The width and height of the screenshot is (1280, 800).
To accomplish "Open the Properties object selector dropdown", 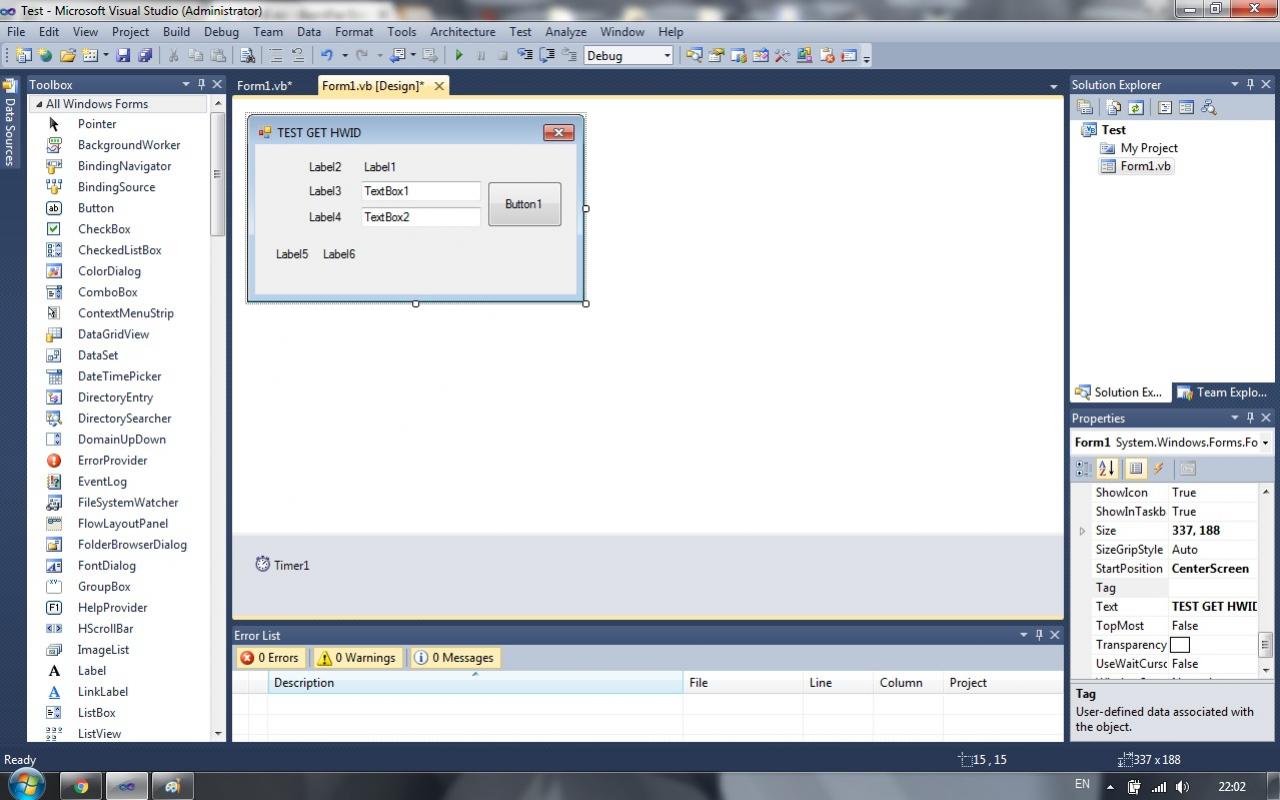I will pyautogui.click(x=1266, y=442).
